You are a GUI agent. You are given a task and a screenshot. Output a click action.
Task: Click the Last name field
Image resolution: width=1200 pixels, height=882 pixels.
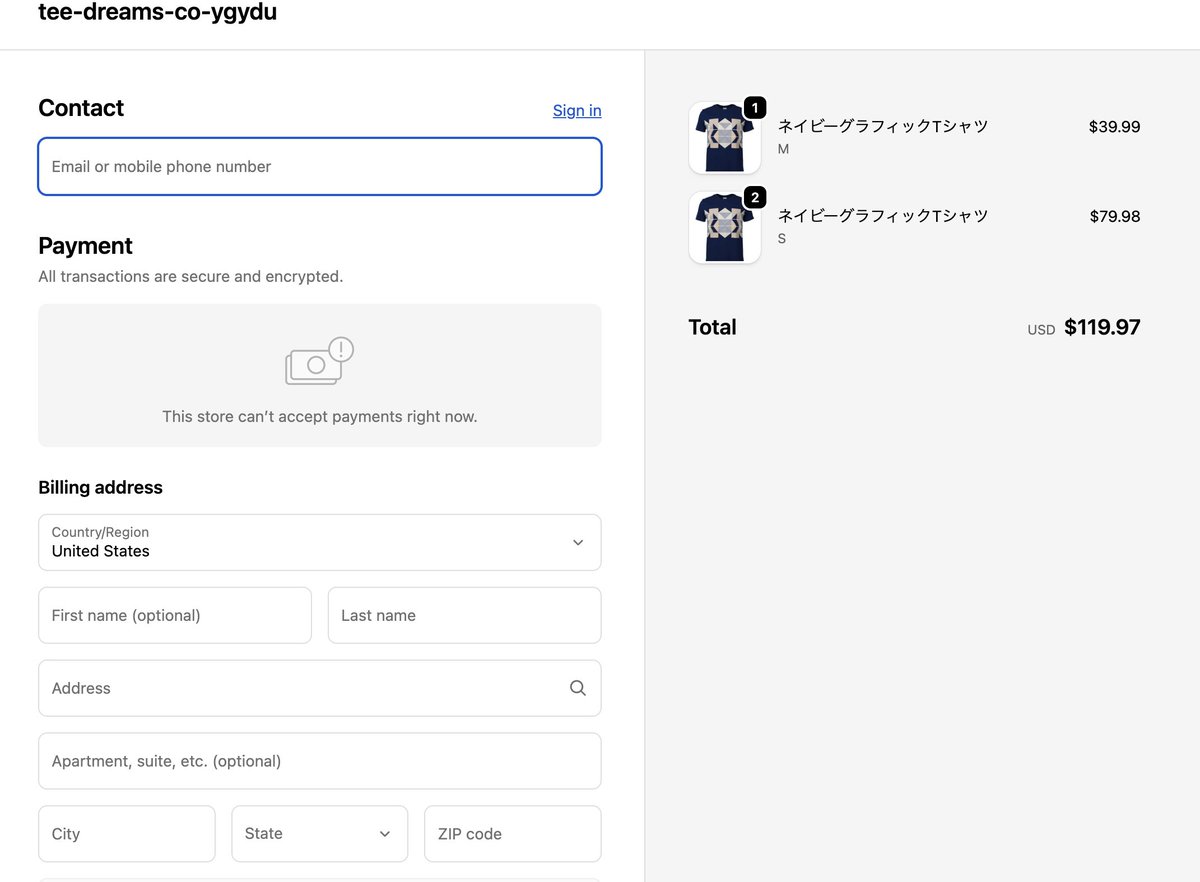pyautogui.click(x=463, y=615)
